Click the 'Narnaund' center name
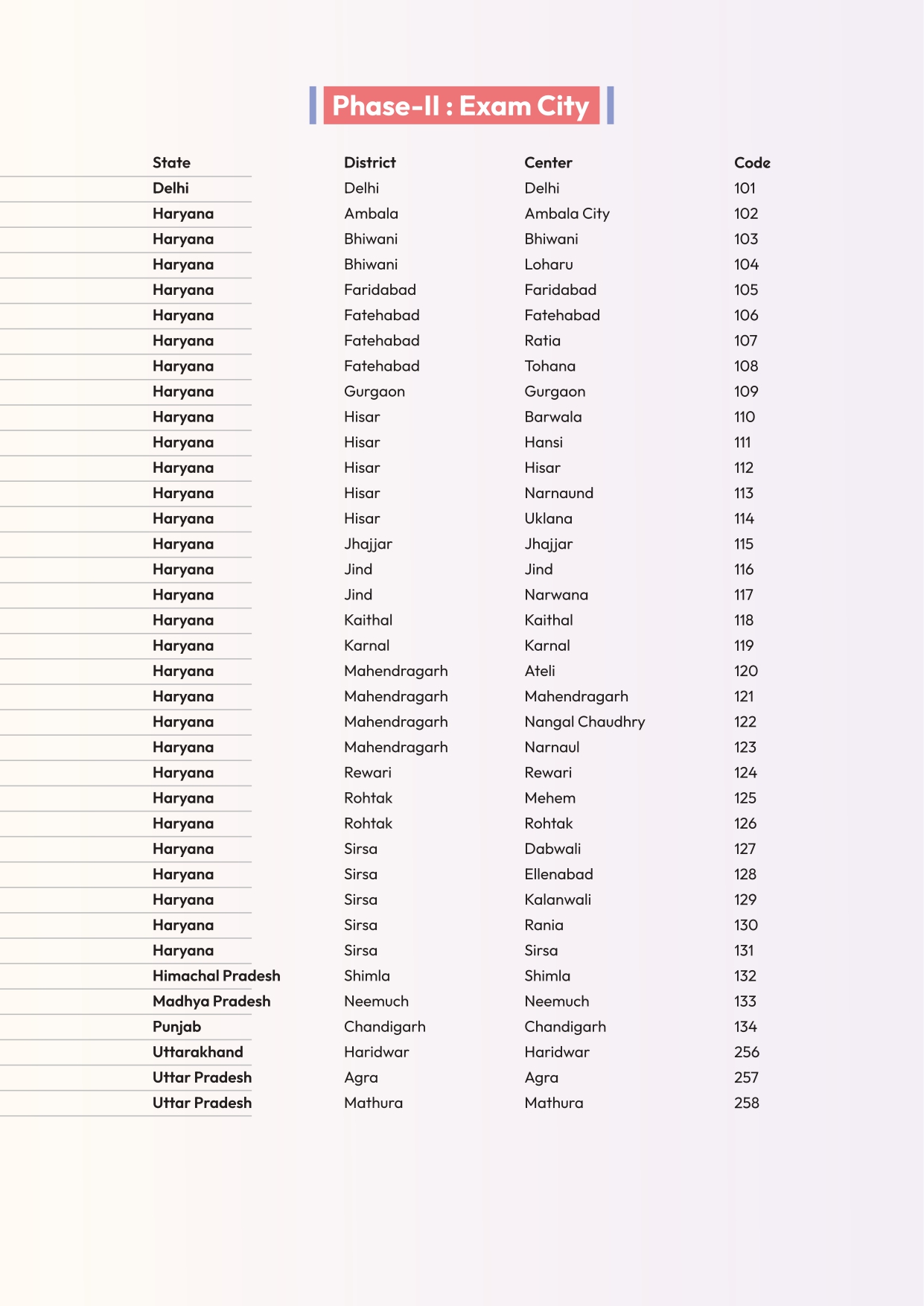 pyautogui.click(x=558, y=493)
